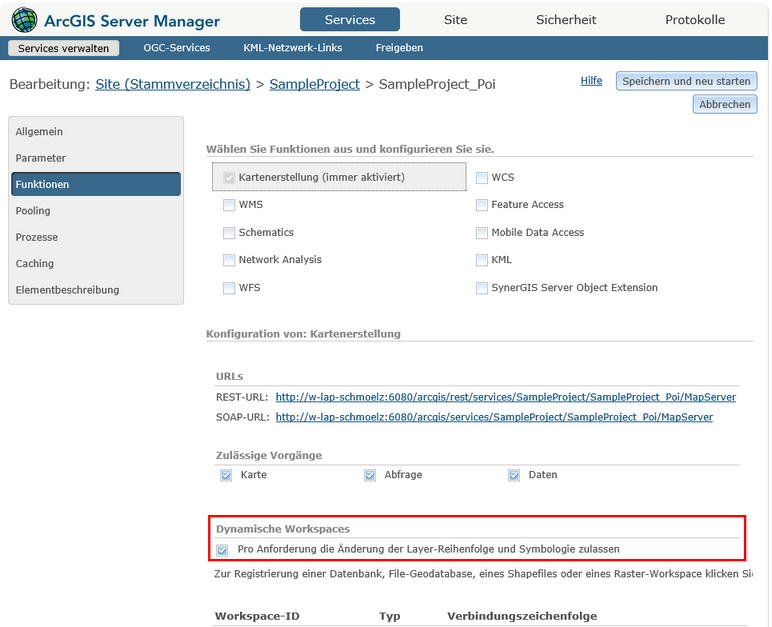772x627 pixels.
Task: Open the Site main tab
Action: 455,20
